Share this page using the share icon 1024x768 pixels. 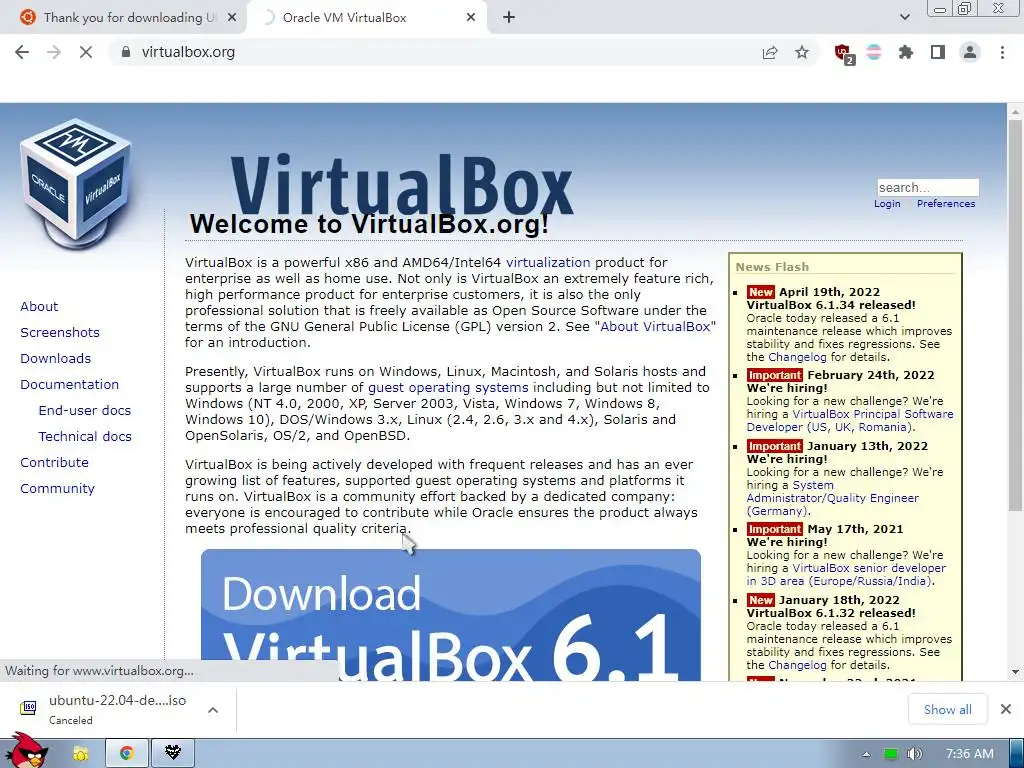click(x=770, y=52)
